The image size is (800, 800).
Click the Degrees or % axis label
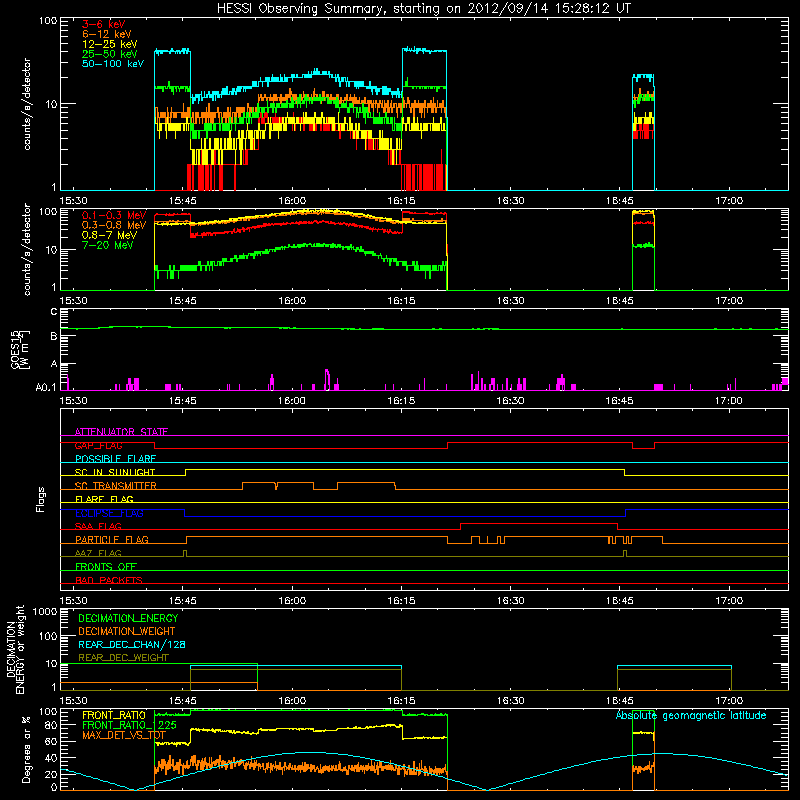26,749
